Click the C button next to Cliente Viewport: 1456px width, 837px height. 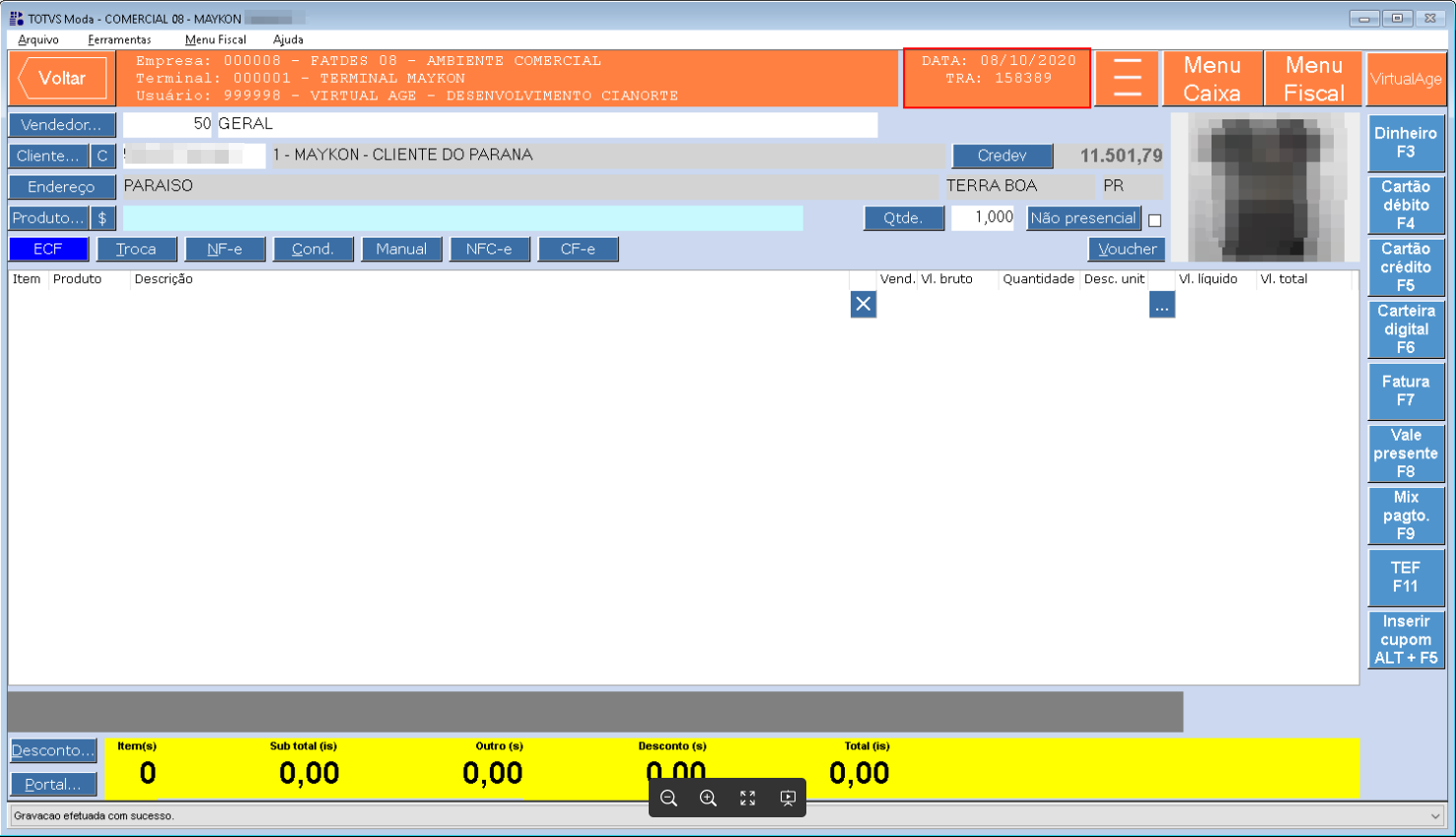click(103, 156)
